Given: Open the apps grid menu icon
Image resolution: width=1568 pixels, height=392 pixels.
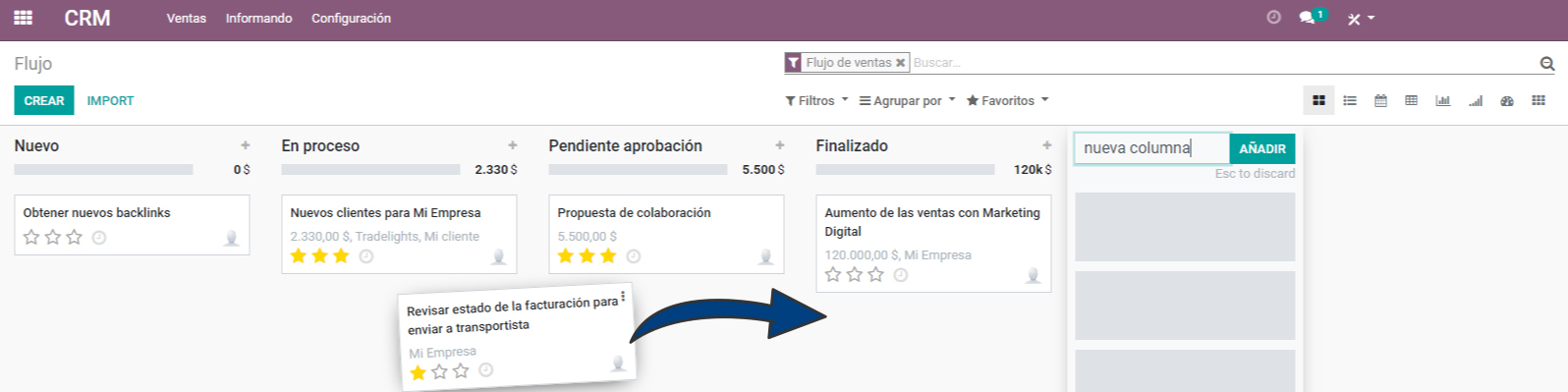Looking at the screenshot, I should tap(23, 18).
